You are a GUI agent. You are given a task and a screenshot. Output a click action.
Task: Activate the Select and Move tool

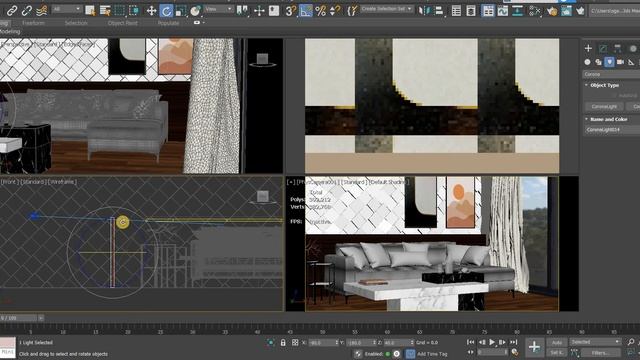(x=151, y=10)
